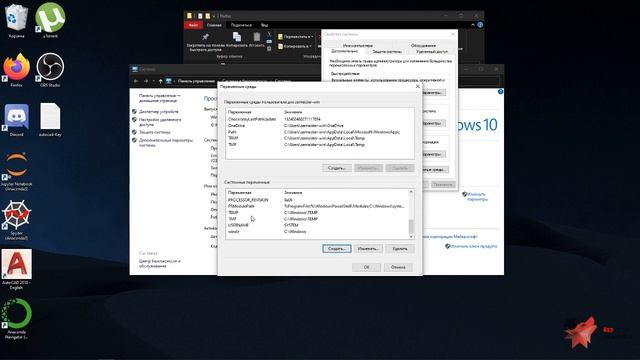640x360 pixels.
Task: Select Дополнительно tab in System Properties
Action: 344,51
